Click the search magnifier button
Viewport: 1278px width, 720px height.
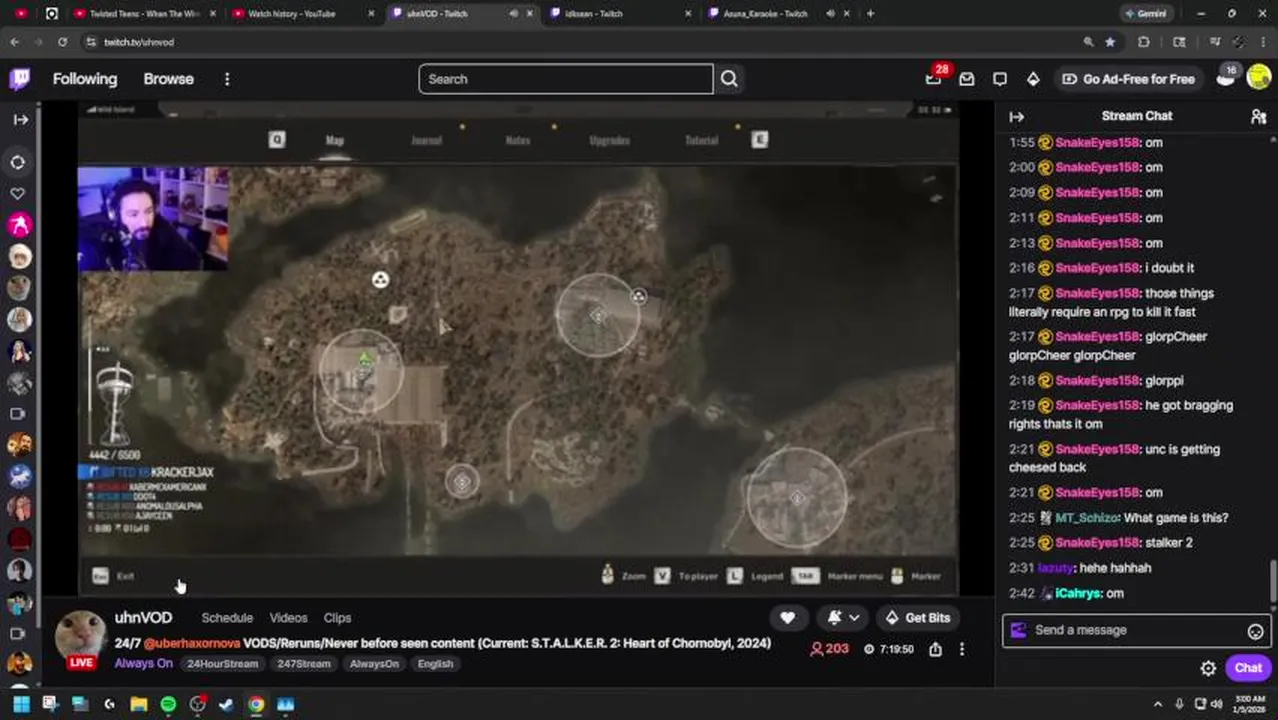[x=729, y=79]
